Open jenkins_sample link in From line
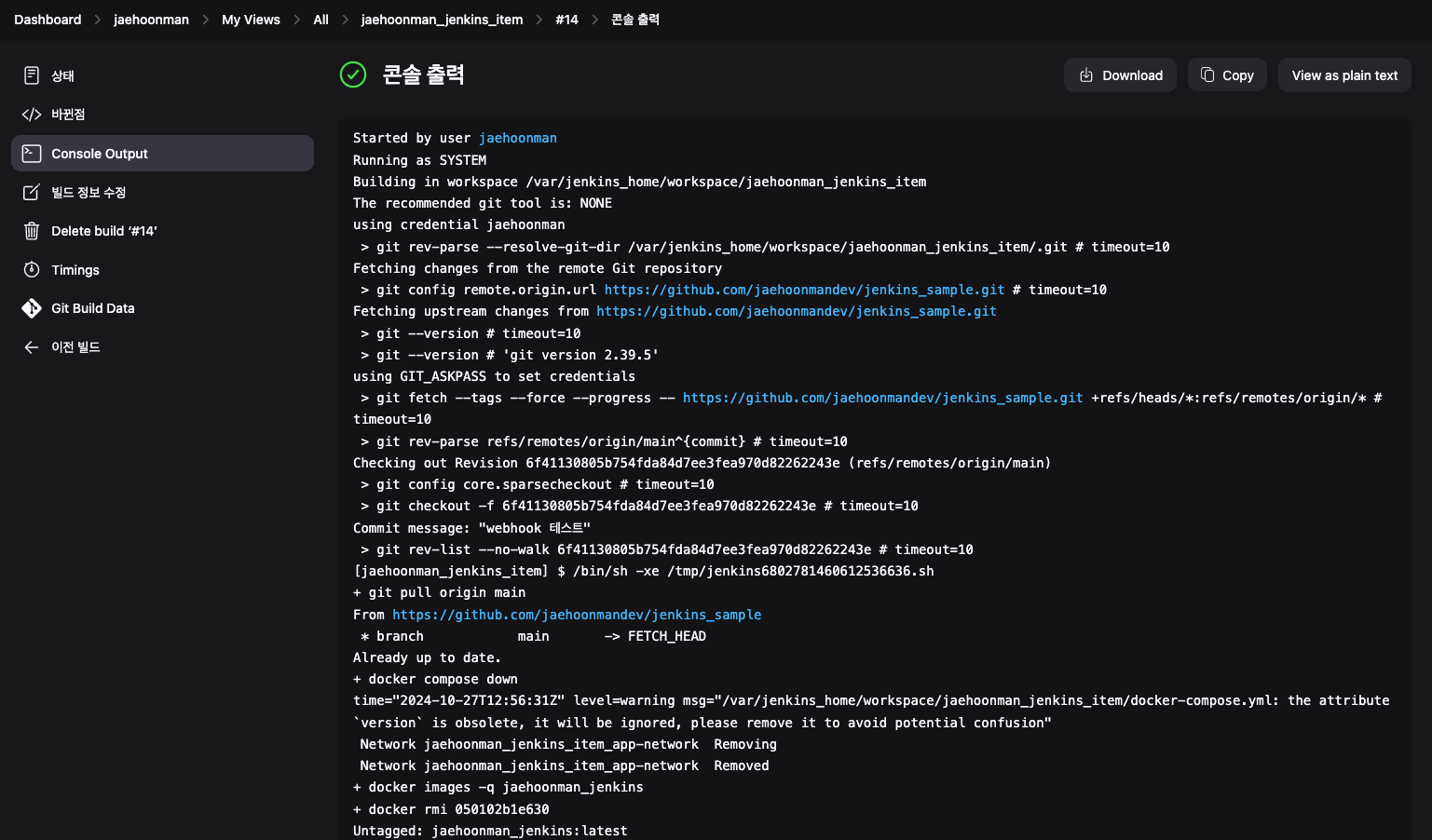Image resolution: width=1432 pixels, height=840 pixels. pos(577,615)
